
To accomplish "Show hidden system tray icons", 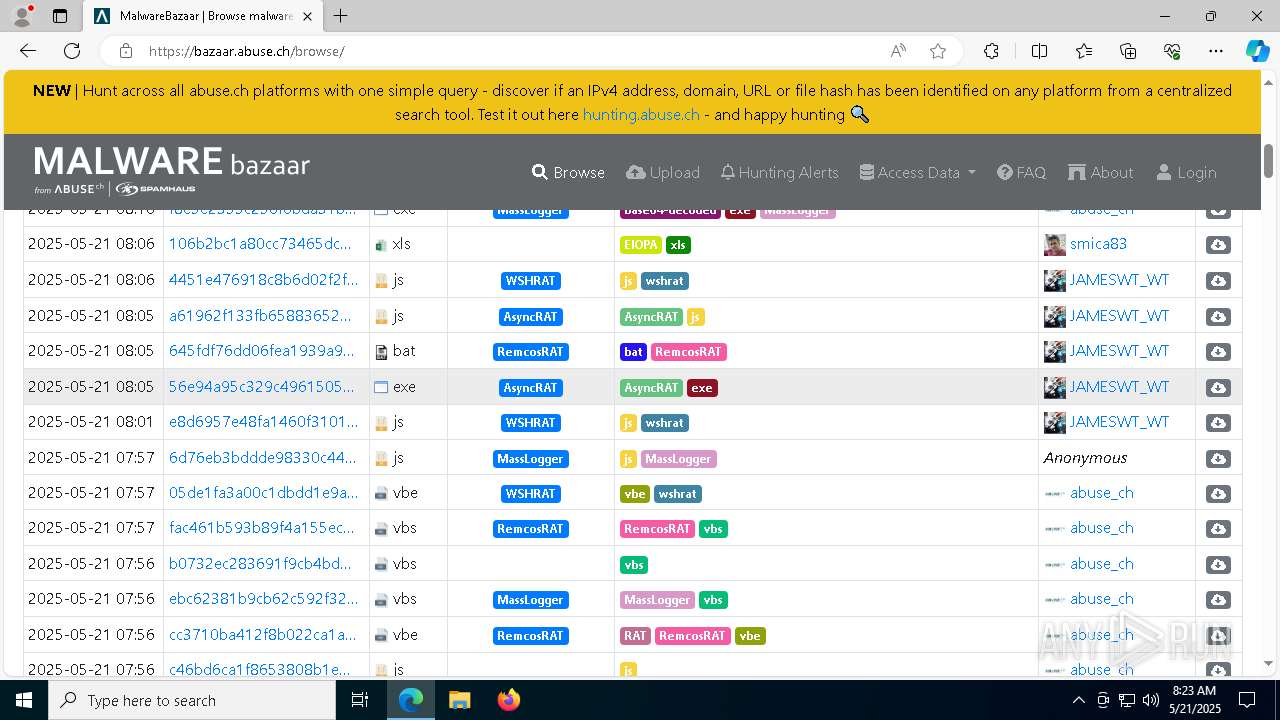I will click(x=1078, y=700).
